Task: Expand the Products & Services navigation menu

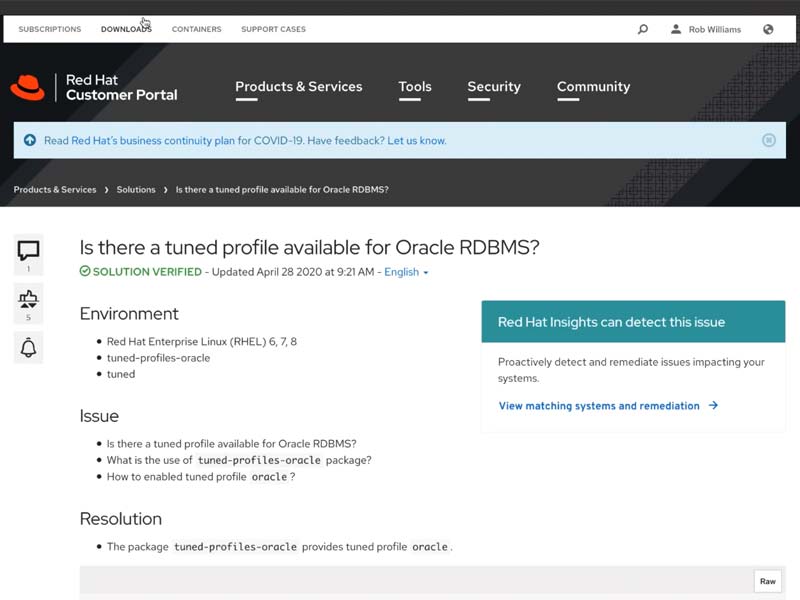Action: point(299,87)
